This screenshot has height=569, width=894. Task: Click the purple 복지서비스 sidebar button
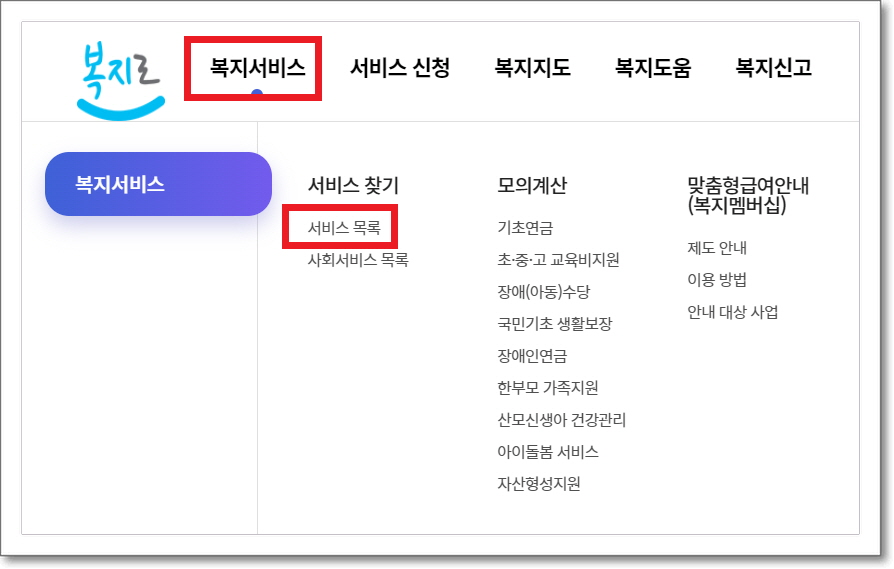(158, 184)
